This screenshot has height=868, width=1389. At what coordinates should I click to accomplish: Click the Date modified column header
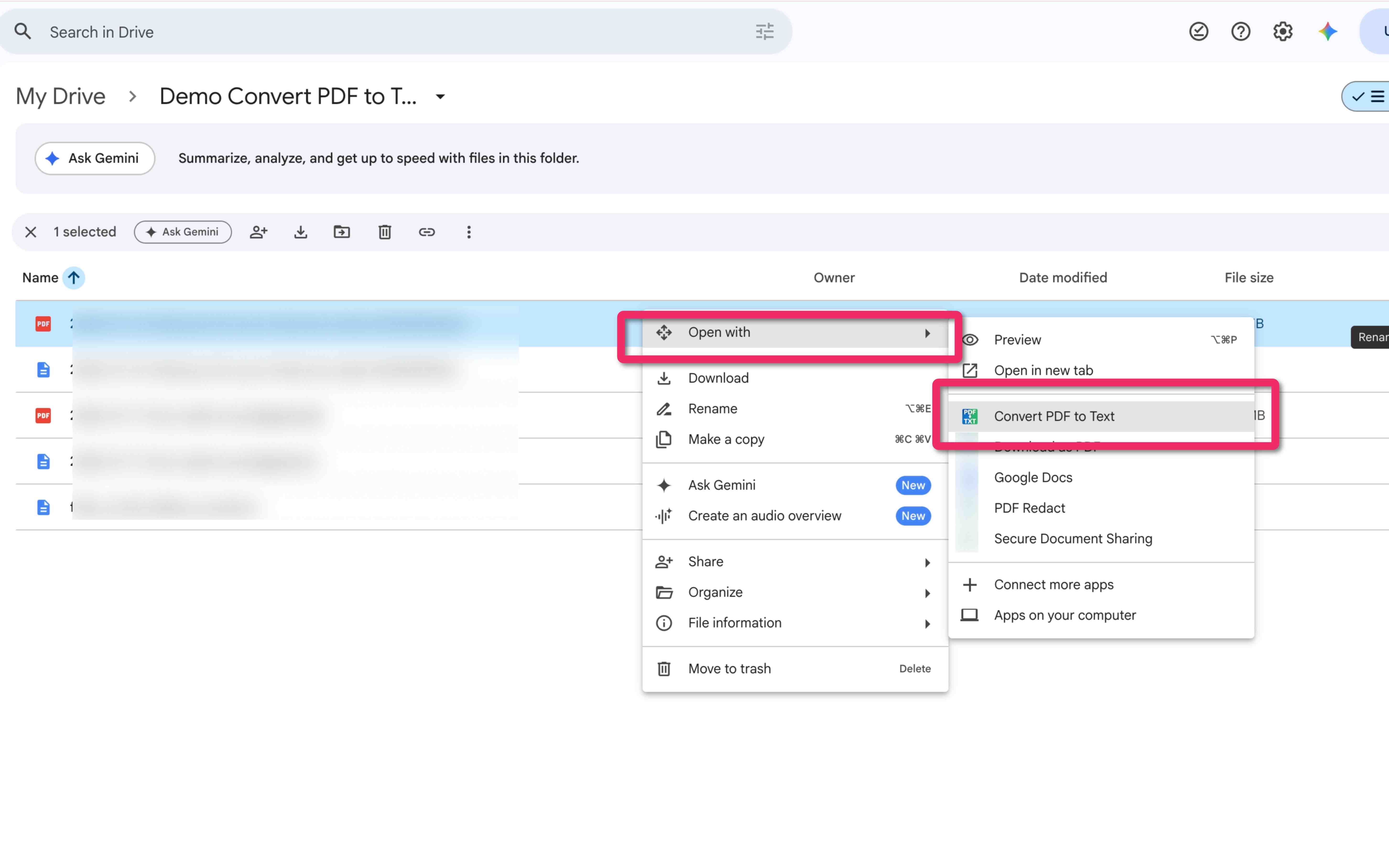point(1063,278)
